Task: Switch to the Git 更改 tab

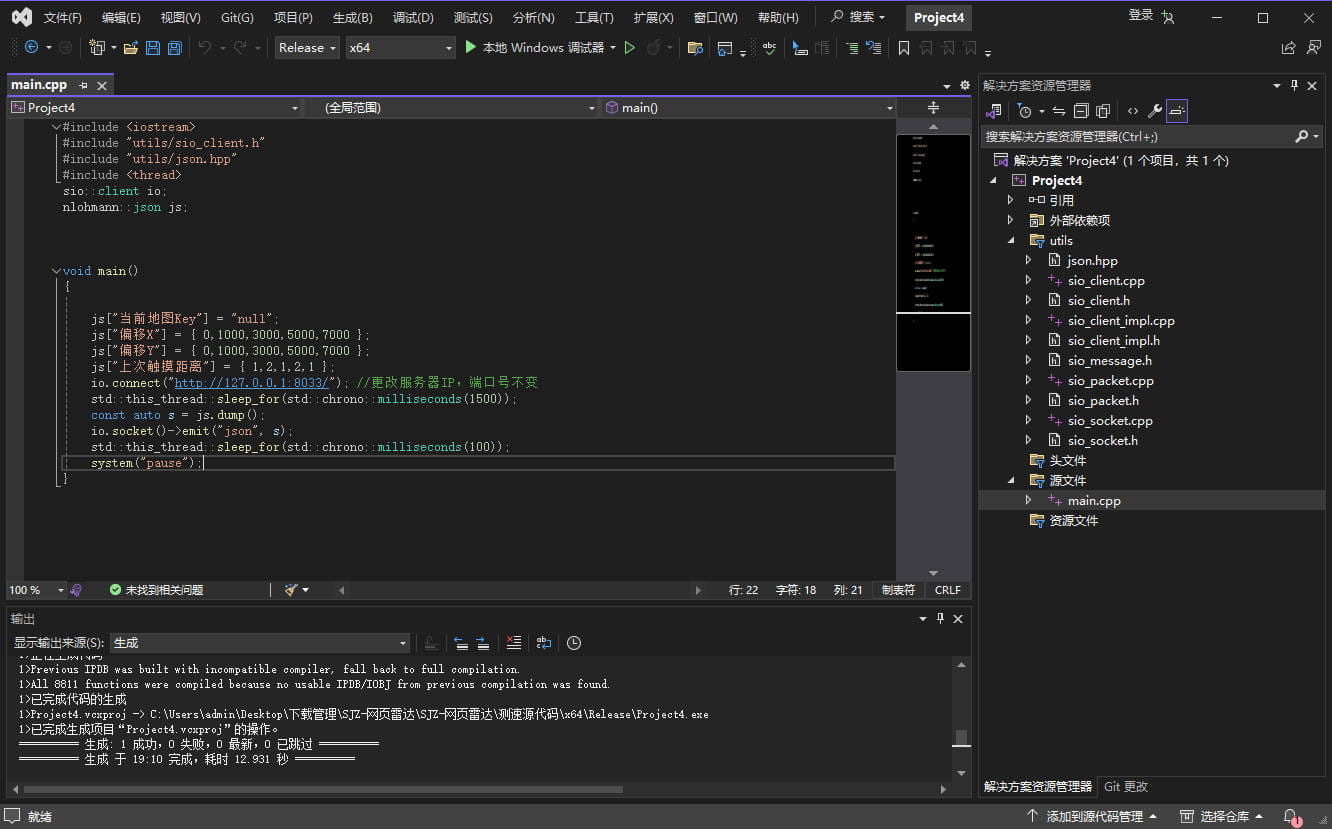Action: [1124, 786]
